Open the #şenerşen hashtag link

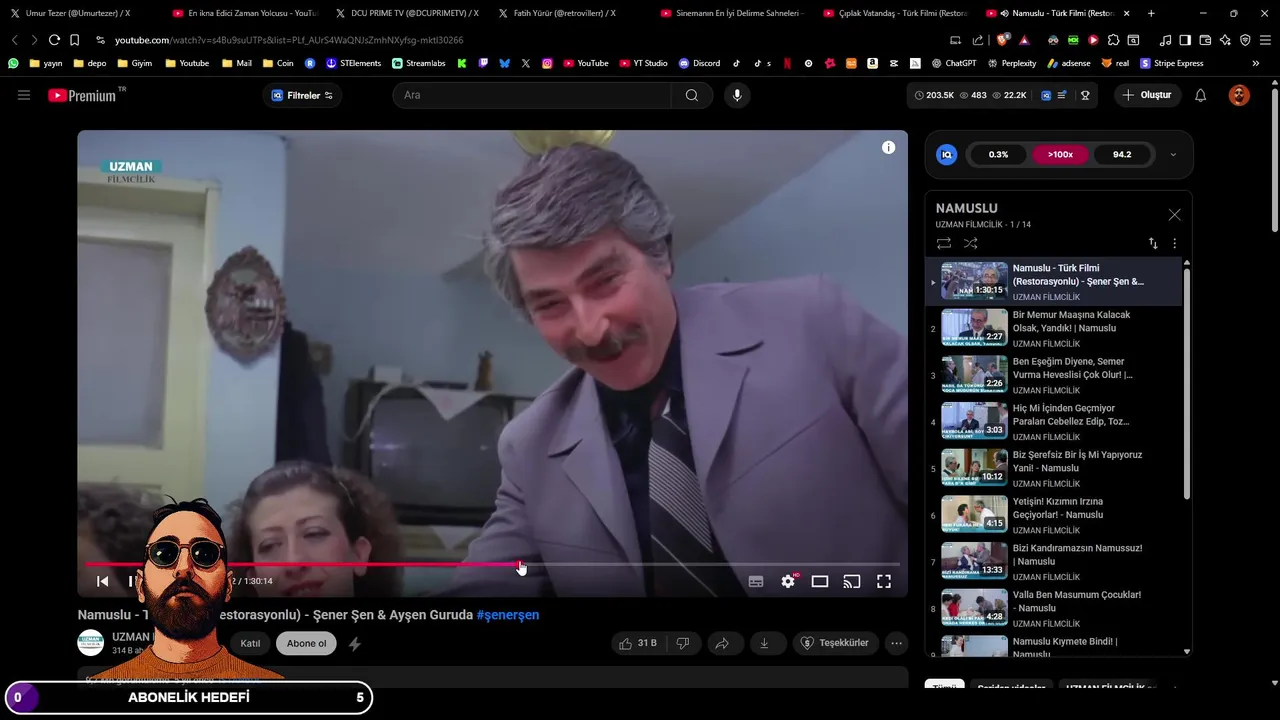508,615
